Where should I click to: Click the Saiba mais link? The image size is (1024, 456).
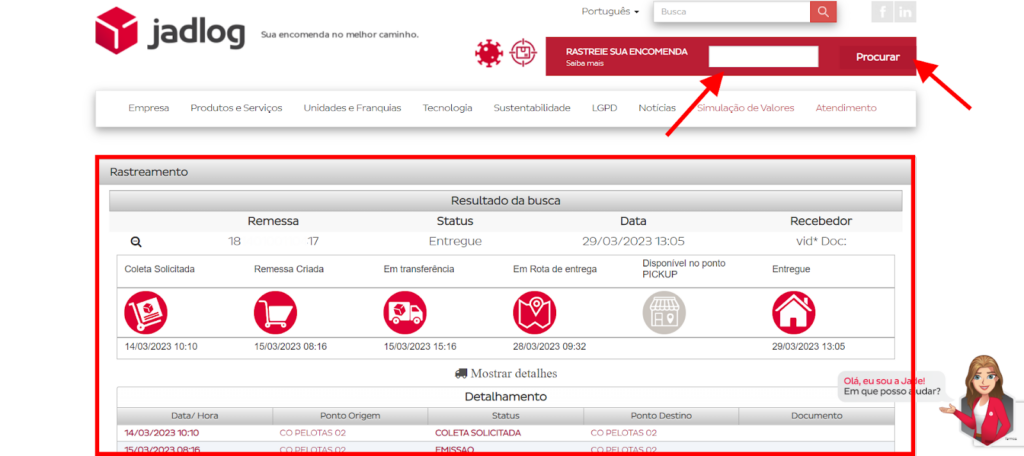coord(585,63)
